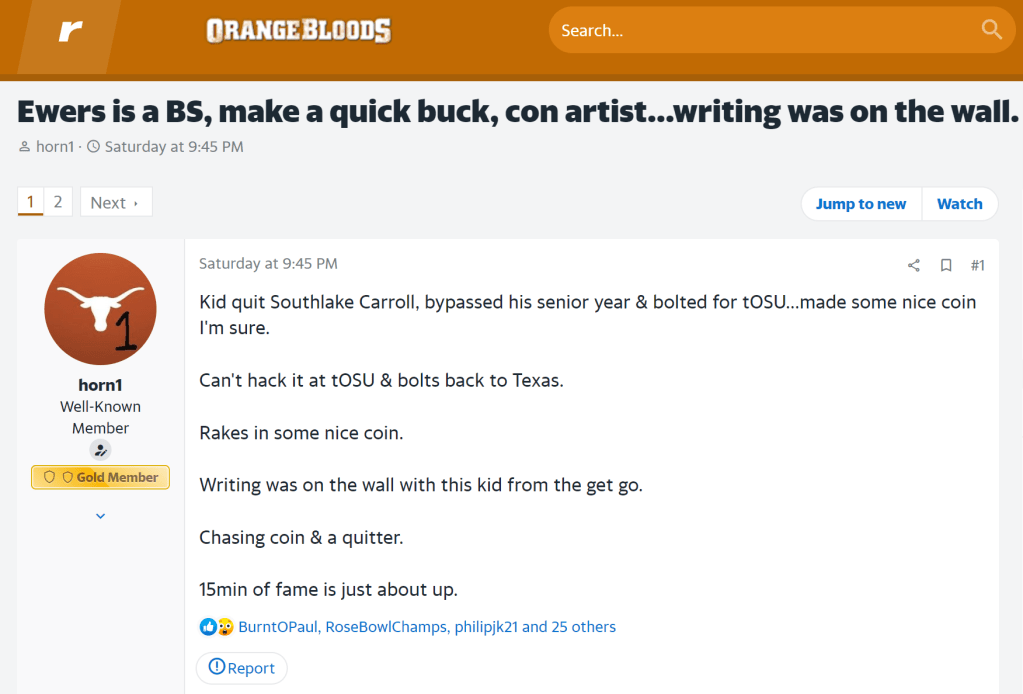Click the Rivals 'r' logo icon
Image resolution: width=1023 pixels, height=694 pixels.
[x=70, y=32]
